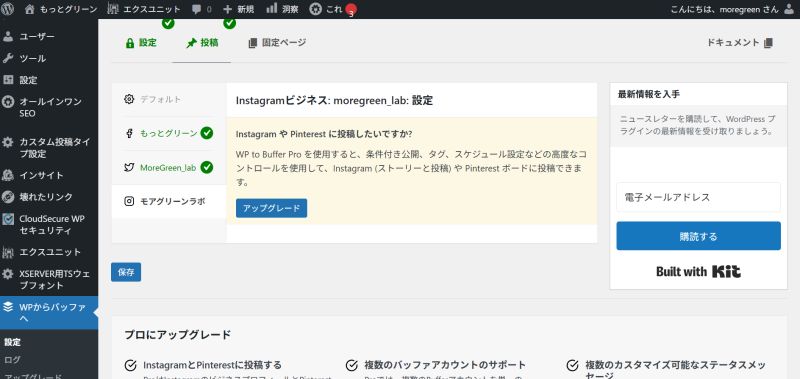Click pages icon on 固定ページ tab
This screenshot has width=800, height=379.
tap(253, 43)
